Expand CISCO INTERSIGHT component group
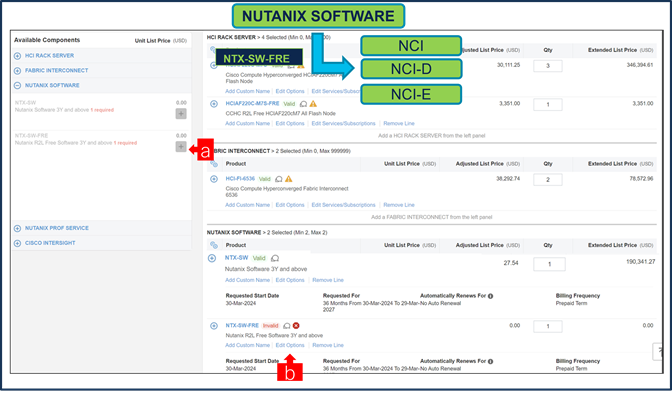The image size is (672, 395). point(17,244)
